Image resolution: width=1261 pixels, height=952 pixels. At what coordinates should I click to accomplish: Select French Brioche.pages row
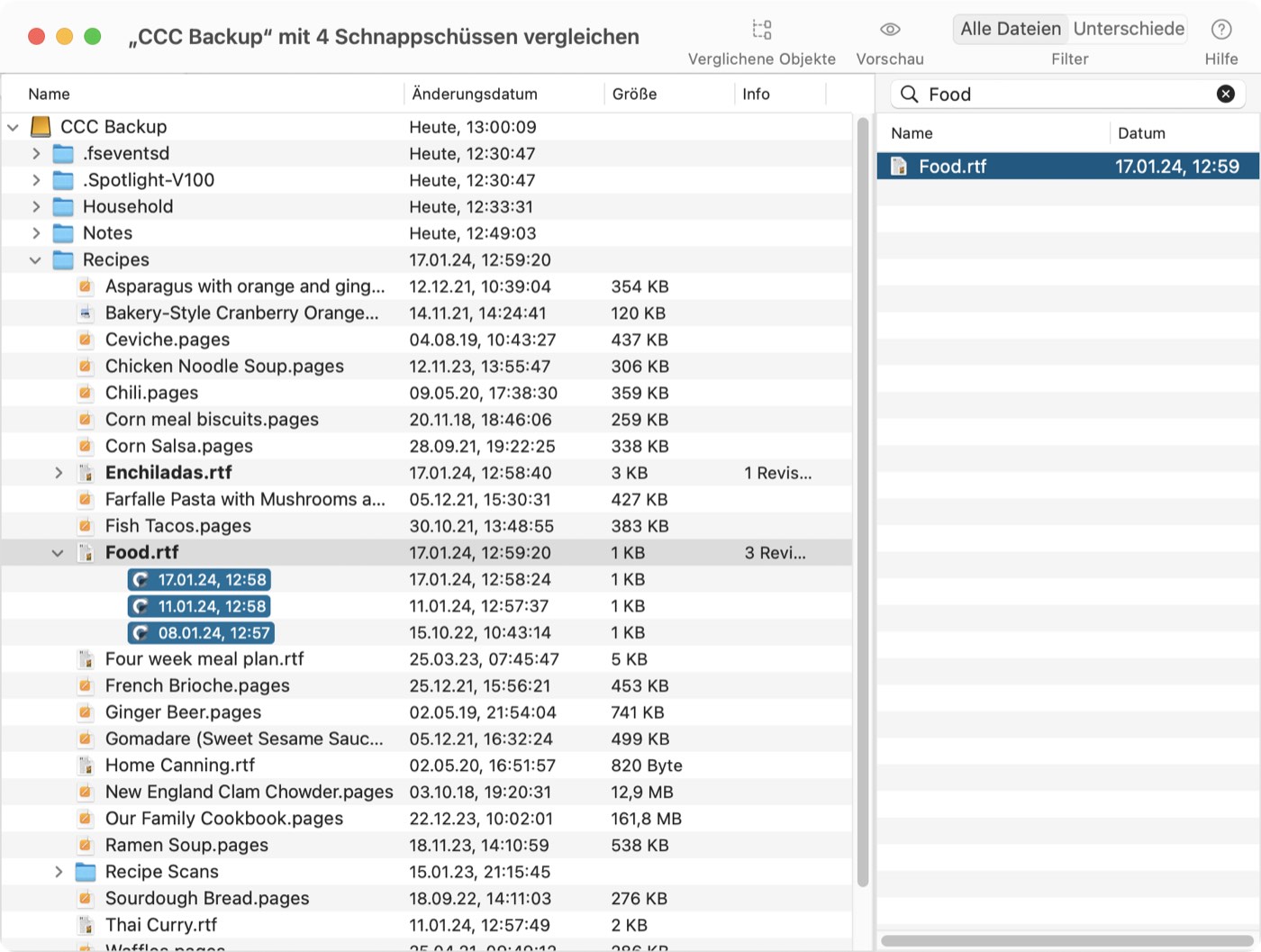(427, 685)
